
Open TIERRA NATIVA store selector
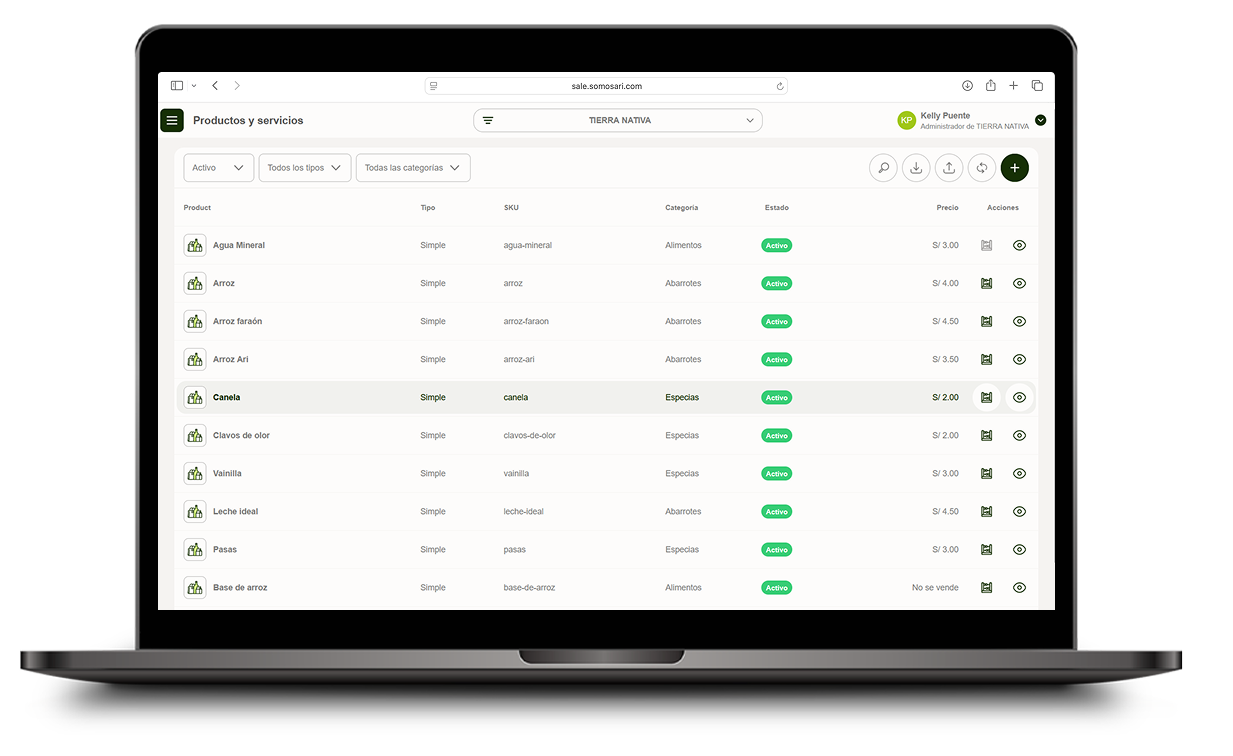[618, 120]
